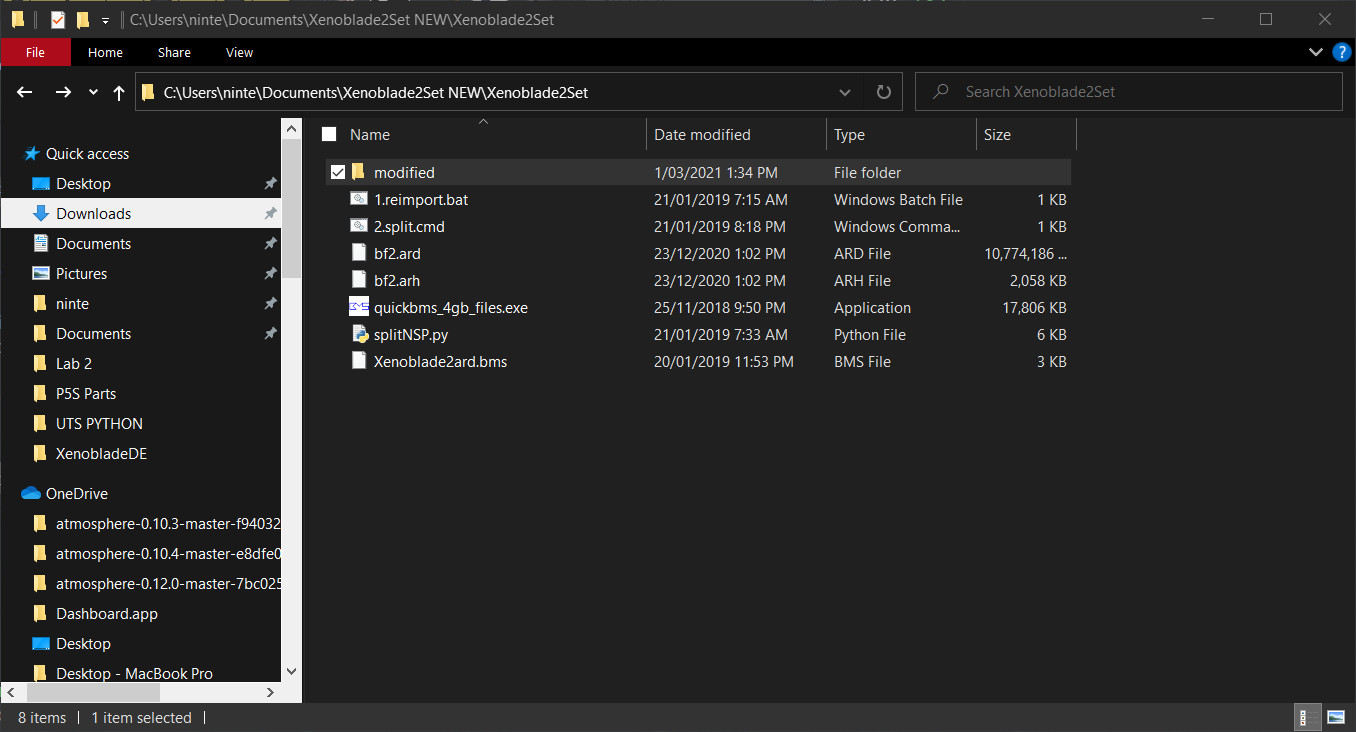Screen dimensions: 1356x732
Task: Click the 10,774,186 size value for bf2.ard
Action: 1025,254
